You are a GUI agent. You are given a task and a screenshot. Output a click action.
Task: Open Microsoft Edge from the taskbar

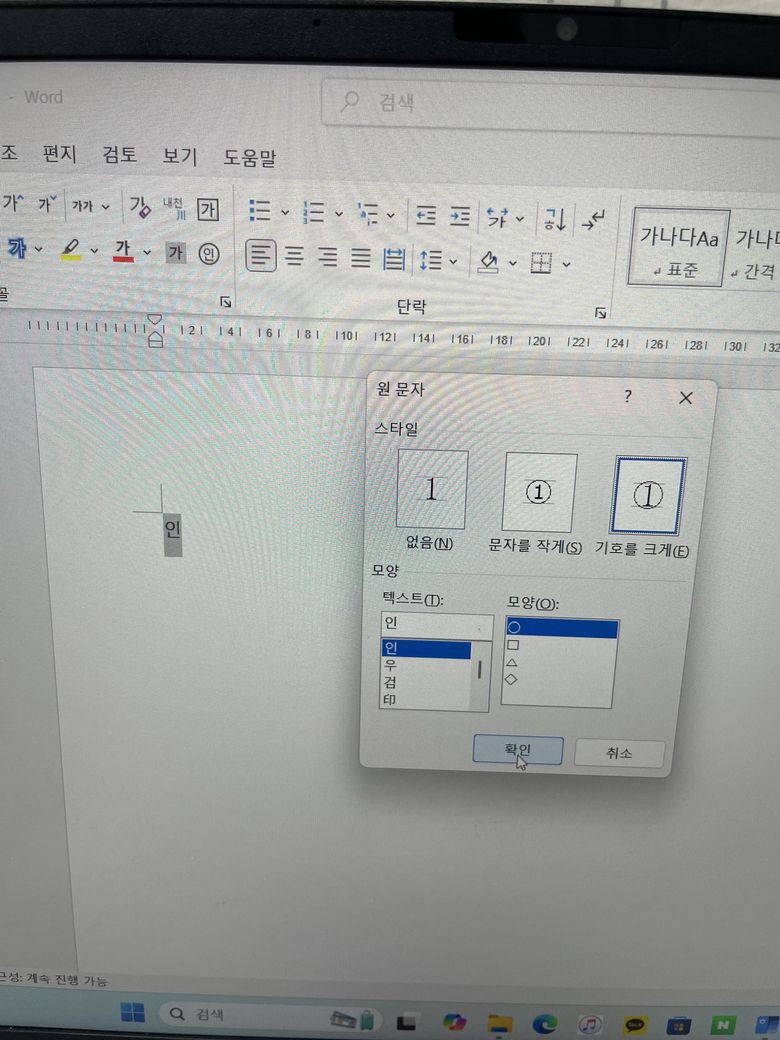click(x=544, y=1023)
